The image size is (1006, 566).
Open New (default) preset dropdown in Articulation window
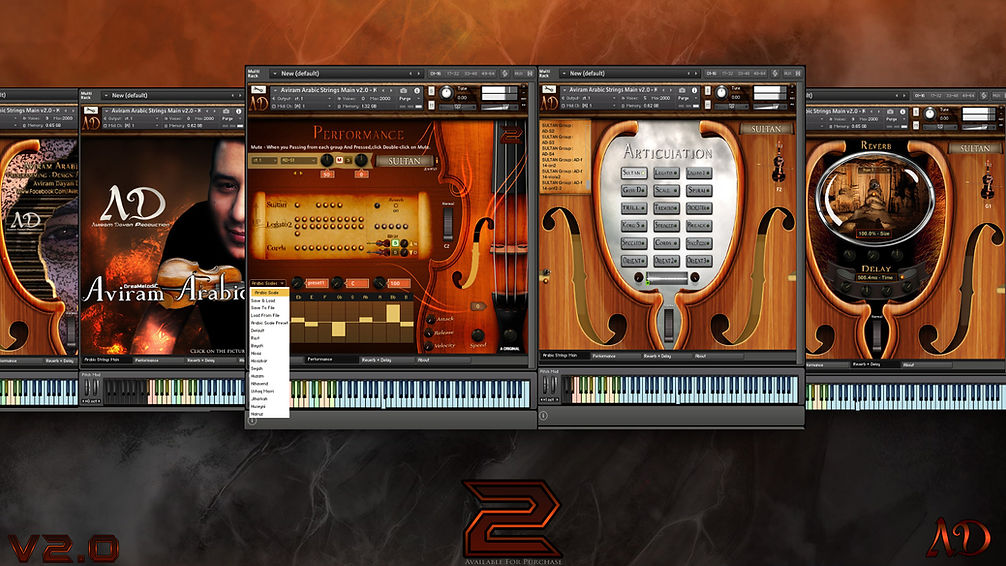click(x=631, y=73)
